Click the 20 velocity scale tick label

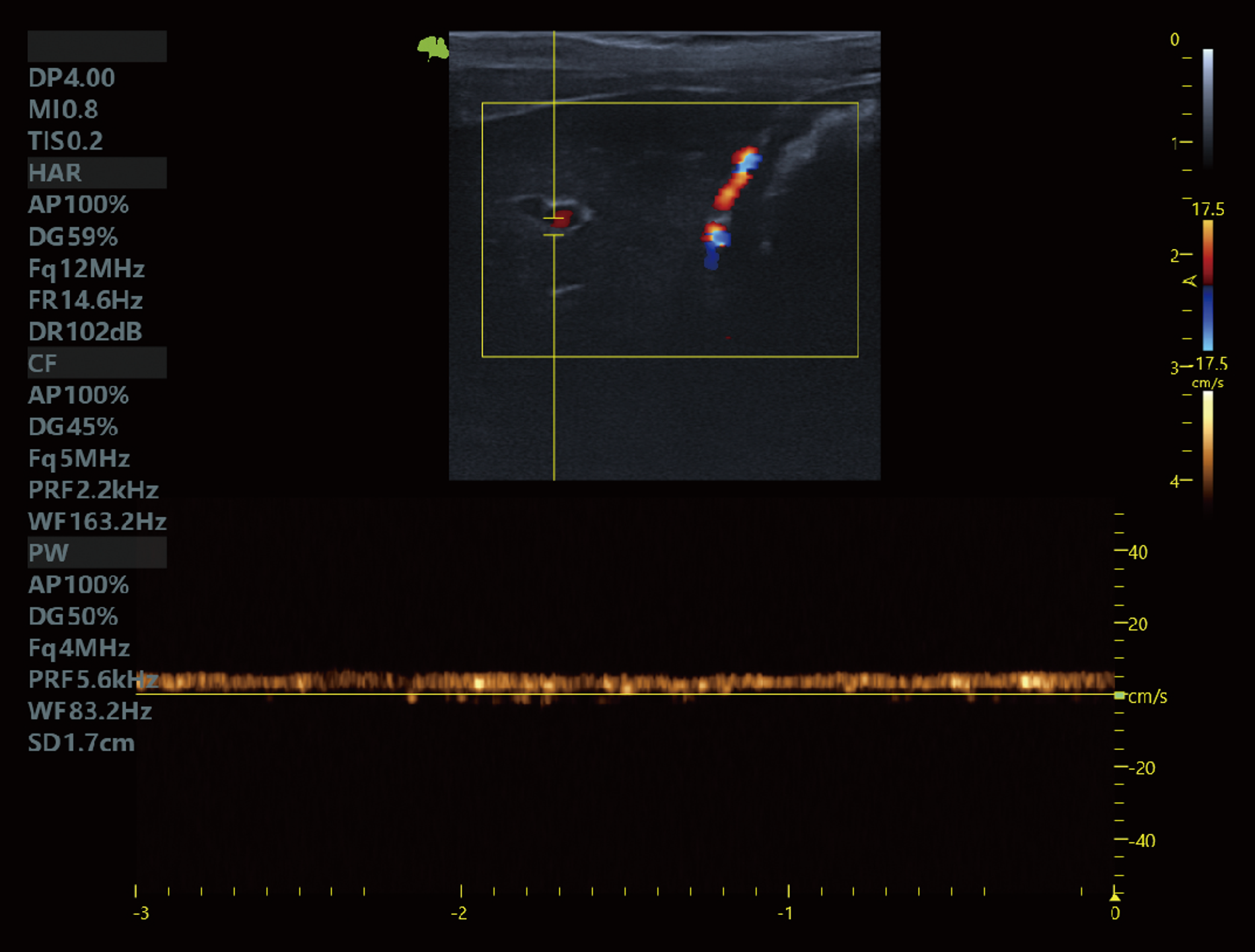(1138, 625)
